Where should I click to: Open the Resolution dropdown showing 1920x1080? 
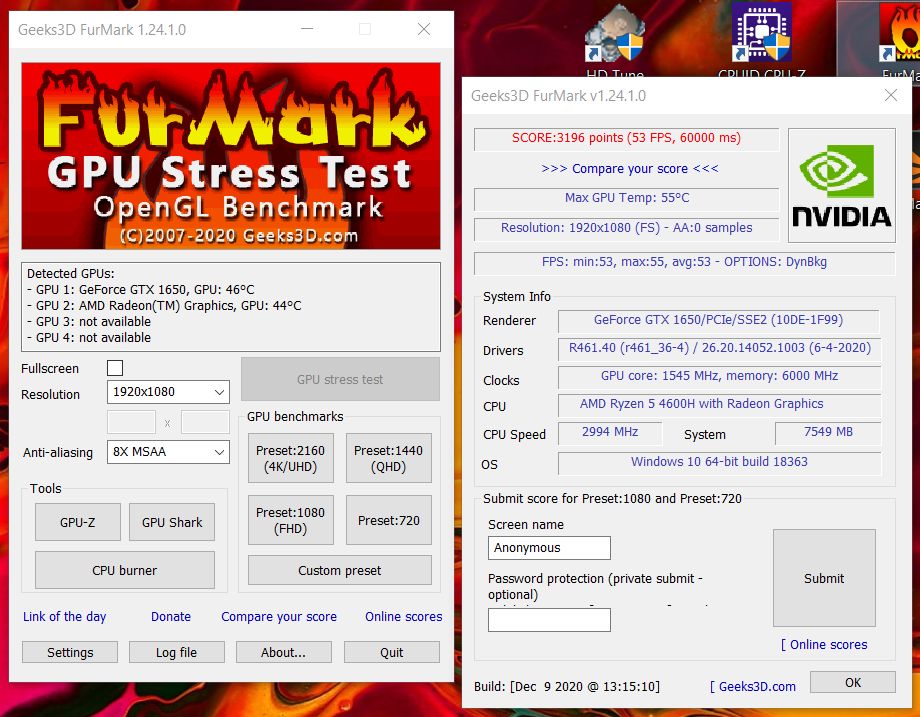point(168,392)
